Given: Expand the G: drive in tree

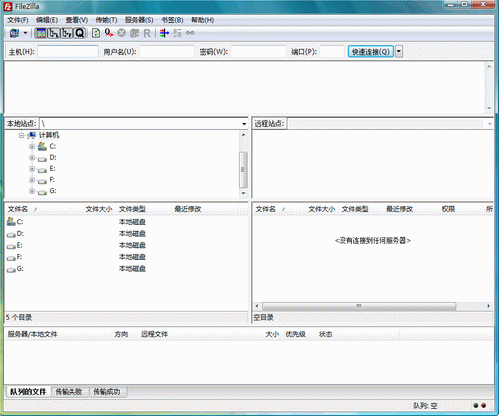Looking at the screenshot, I should point(32,191).
